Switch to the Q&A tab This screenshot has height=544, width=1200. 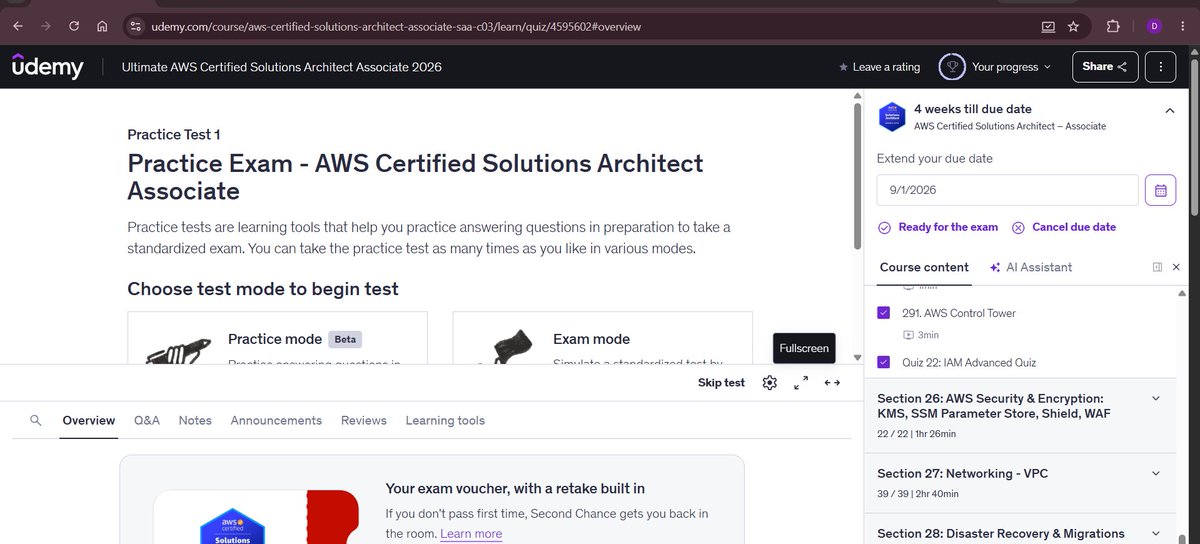(147, 420)
